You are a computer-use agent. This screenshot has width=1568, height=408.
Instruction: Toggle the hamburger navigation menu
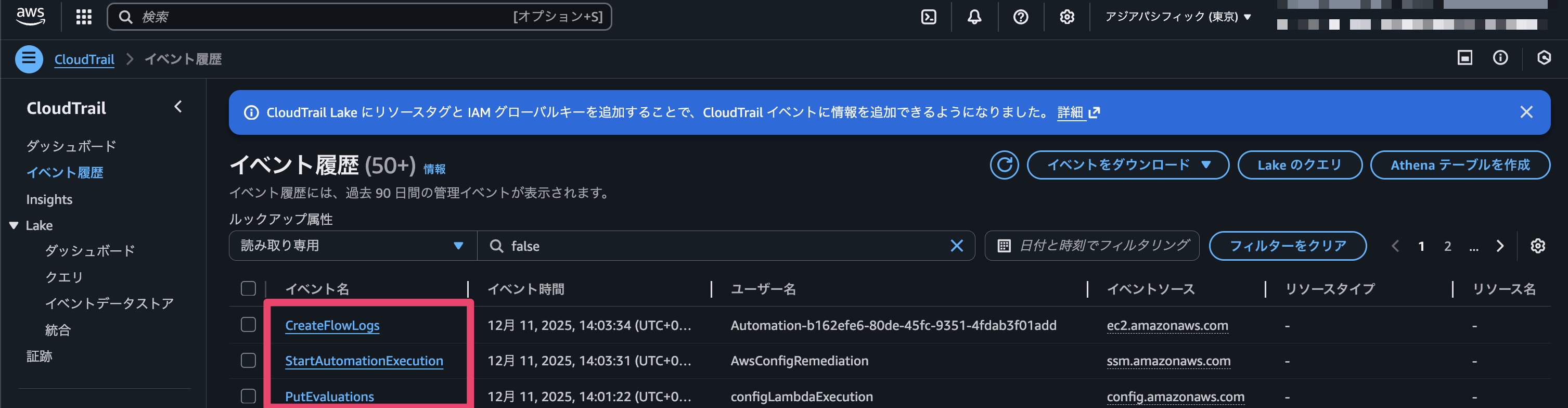pos(29,59)
